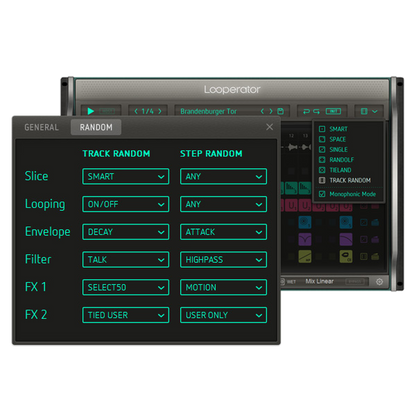Click the RANDOLF dice icon in the menu

point(322,160)
